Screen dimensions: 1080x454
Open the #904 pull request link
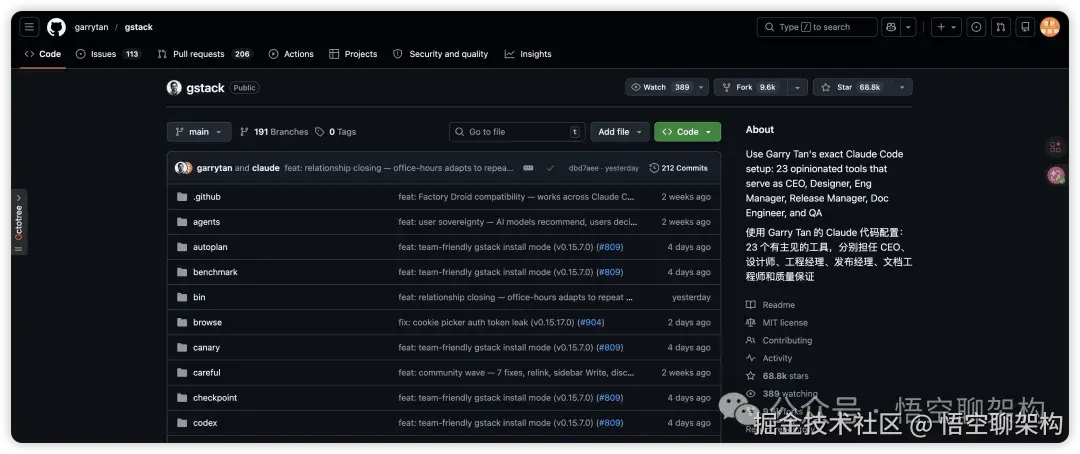pos(590,322)
